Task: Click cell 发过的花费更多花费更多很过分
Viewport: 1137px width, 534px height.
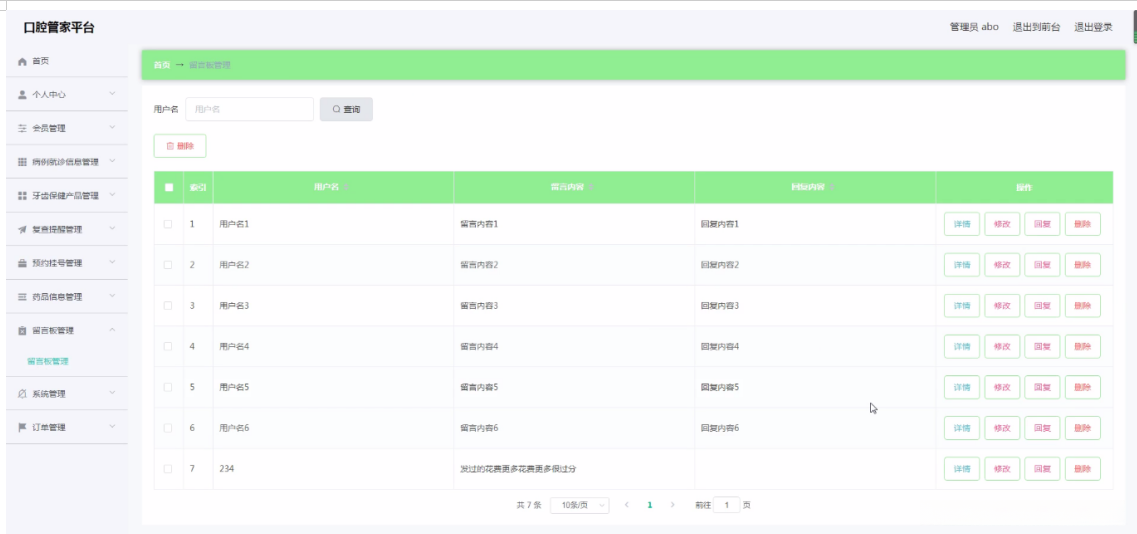Action: (518, 469)
